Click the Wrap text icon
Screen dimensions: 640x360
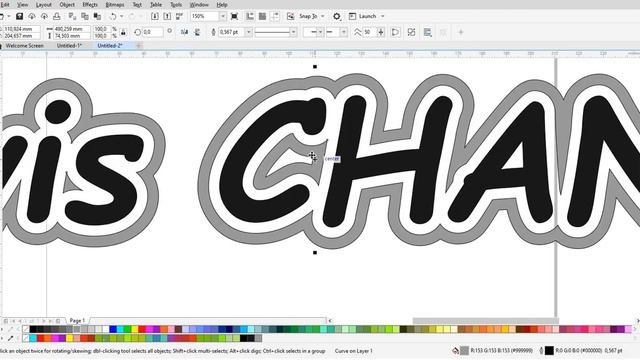pos(427,32)
